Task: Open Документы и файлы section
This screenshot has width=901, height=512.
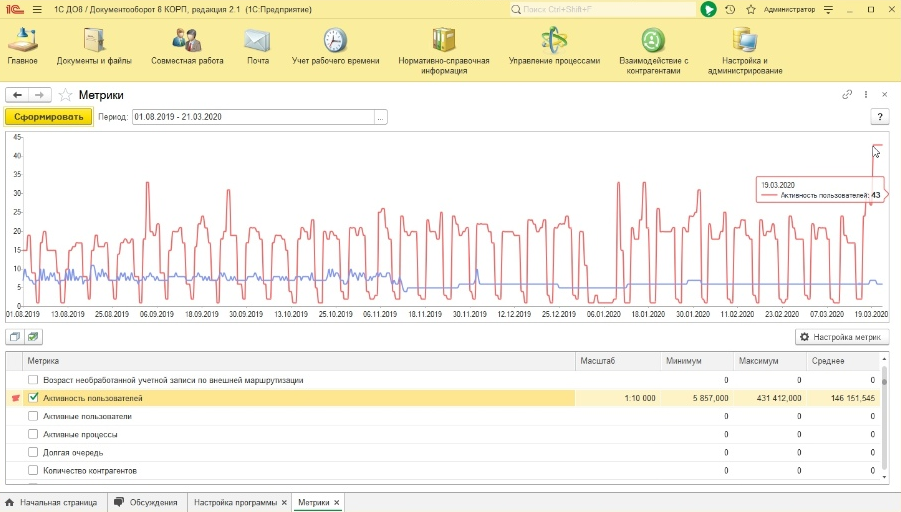Action: [x=94, y=47]
